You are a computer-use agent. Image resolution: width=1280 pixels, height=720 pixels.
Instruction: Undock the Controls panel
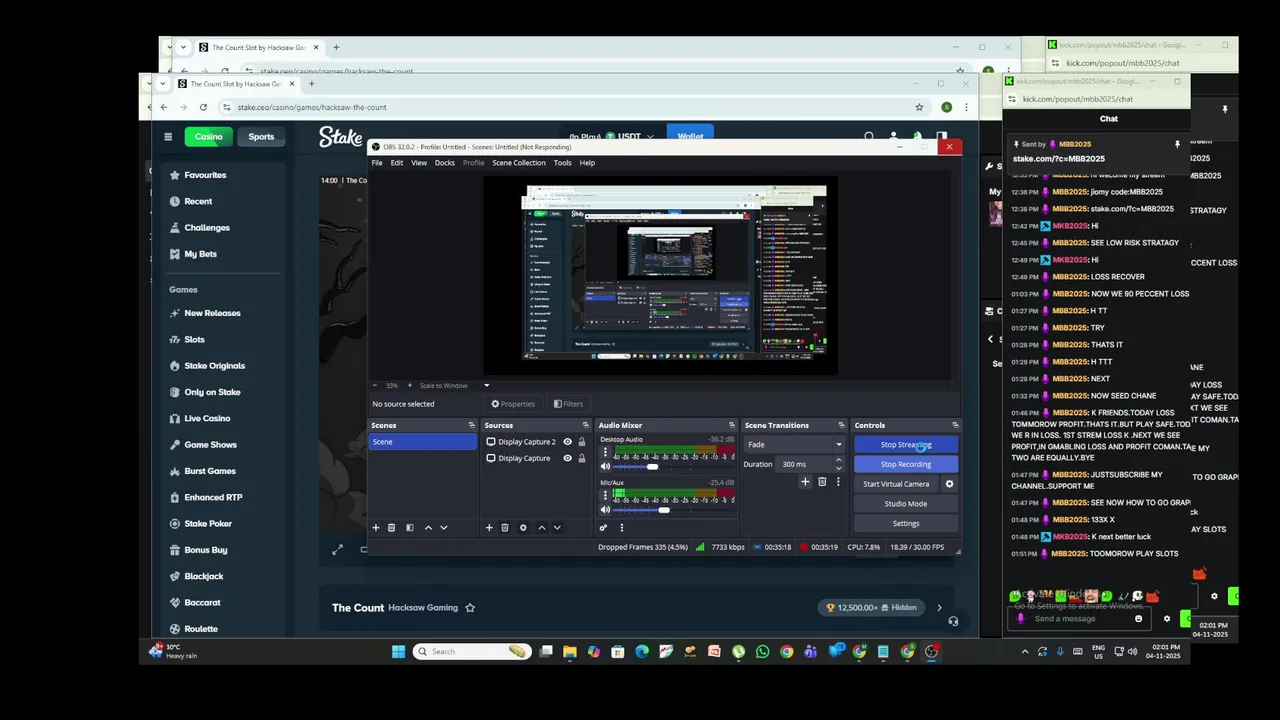954,425
